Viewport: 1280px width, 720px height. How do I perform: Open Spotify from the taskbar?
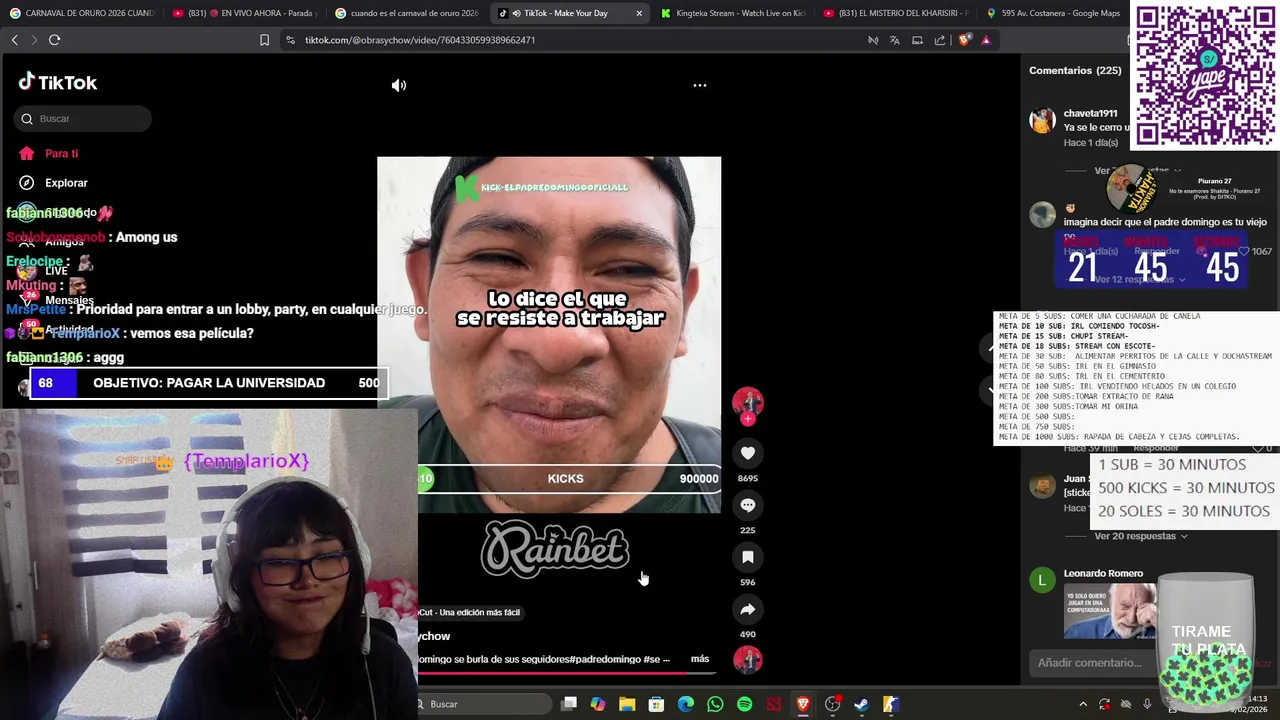(744, 704)
